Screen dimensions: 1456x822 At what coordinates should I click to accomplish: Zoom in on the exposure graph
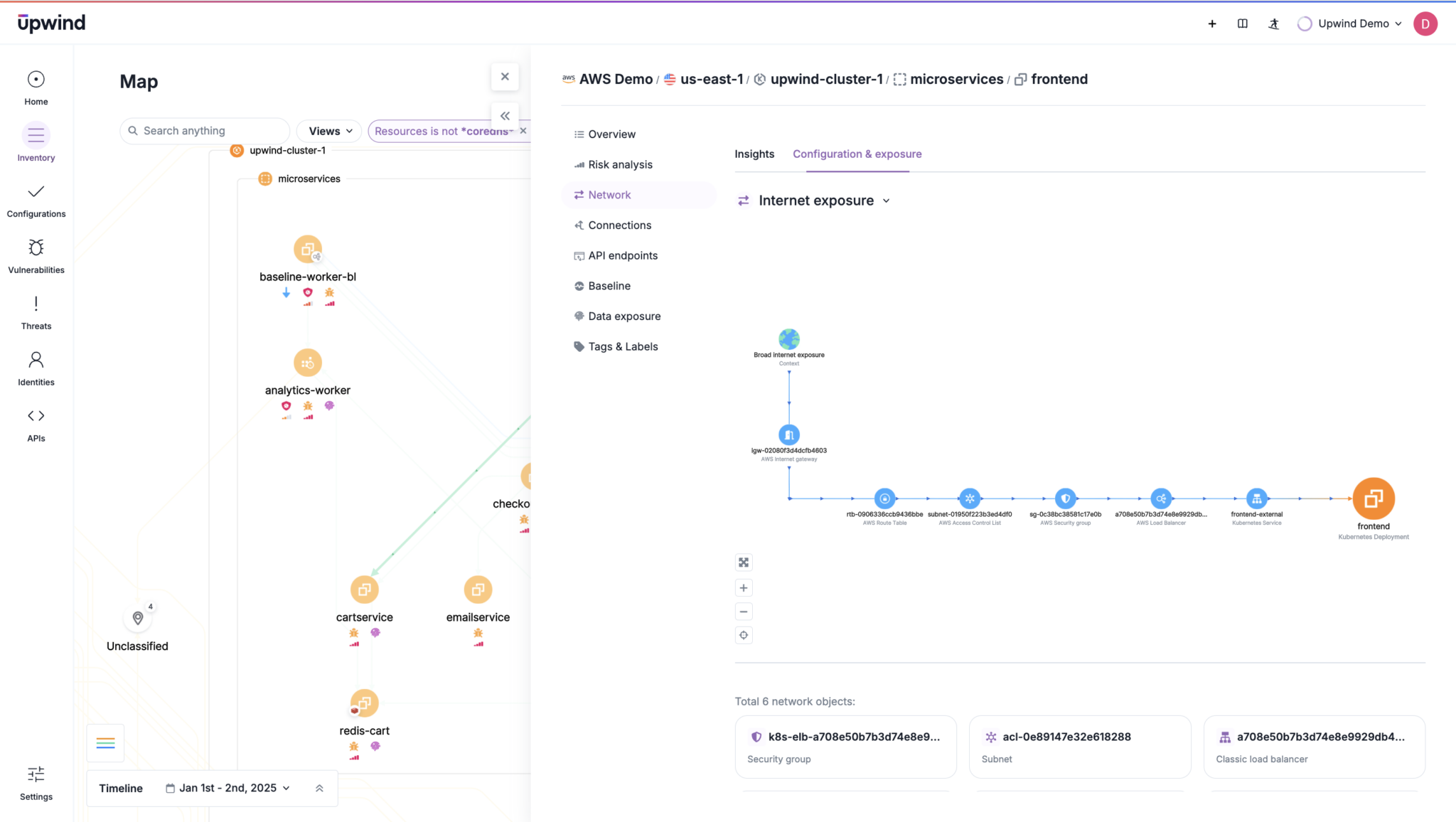[x=744, y=587]
